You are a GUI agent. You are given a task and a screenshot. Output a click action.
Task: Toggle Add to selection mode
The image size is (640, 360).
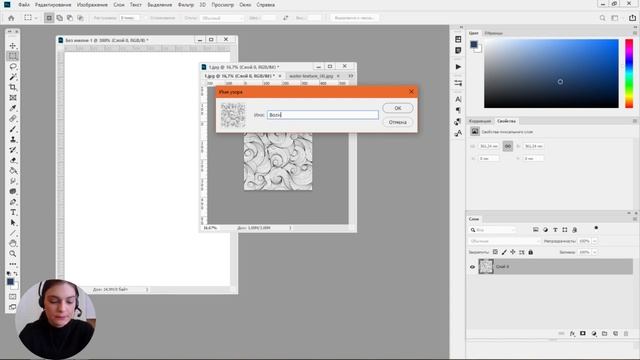[60, 18]
